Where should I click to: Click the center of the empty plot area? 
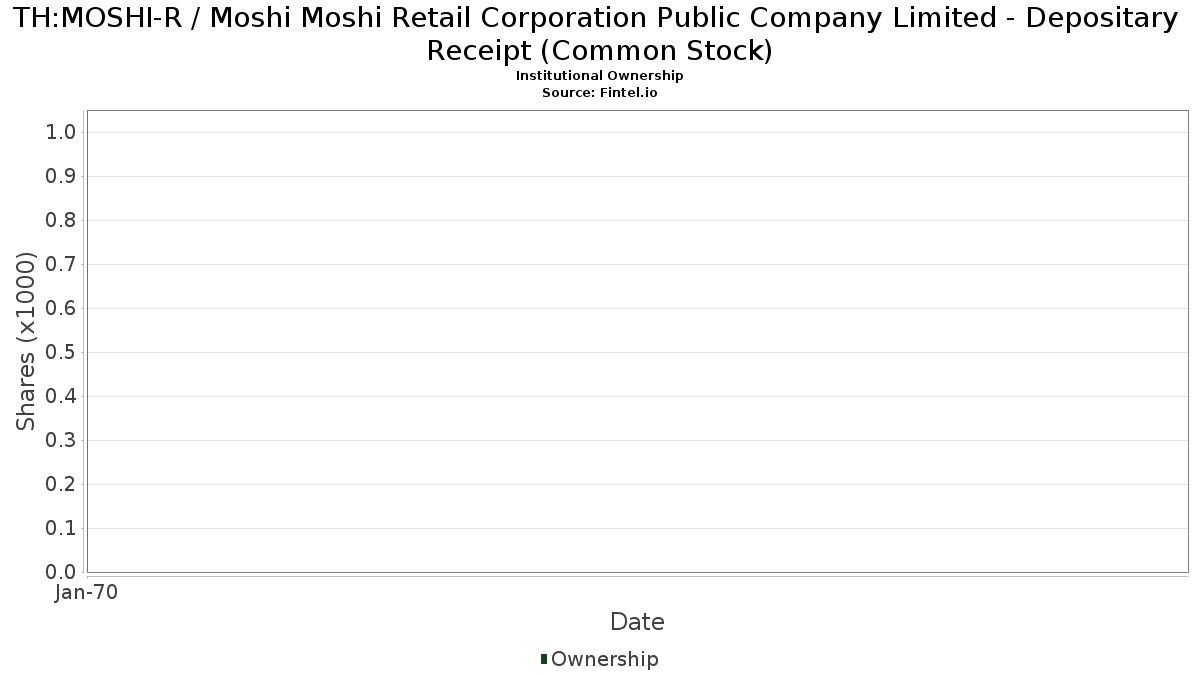click(637, 341)
